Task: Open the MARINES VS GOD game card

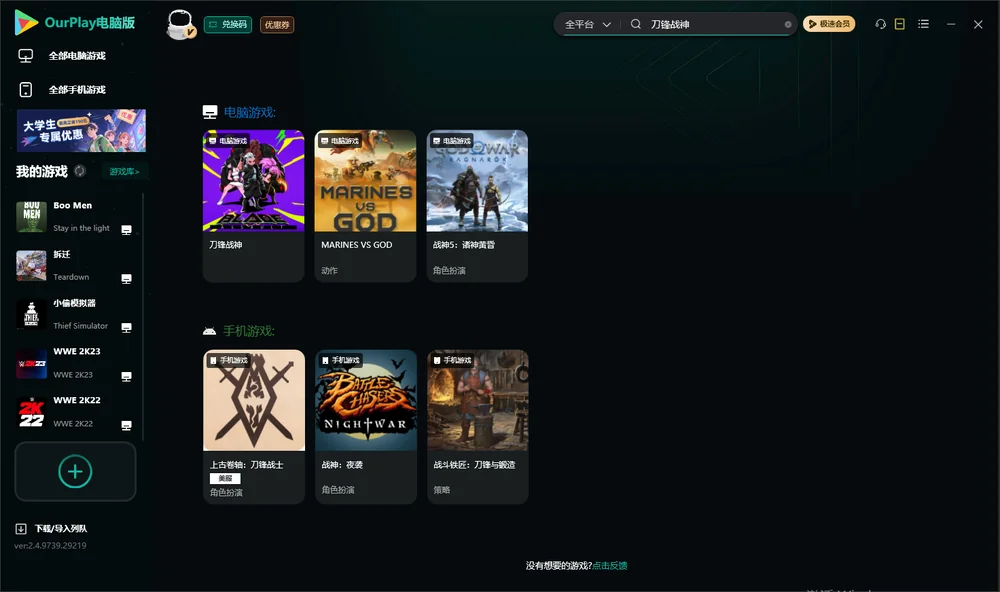Action: point(365,205)
